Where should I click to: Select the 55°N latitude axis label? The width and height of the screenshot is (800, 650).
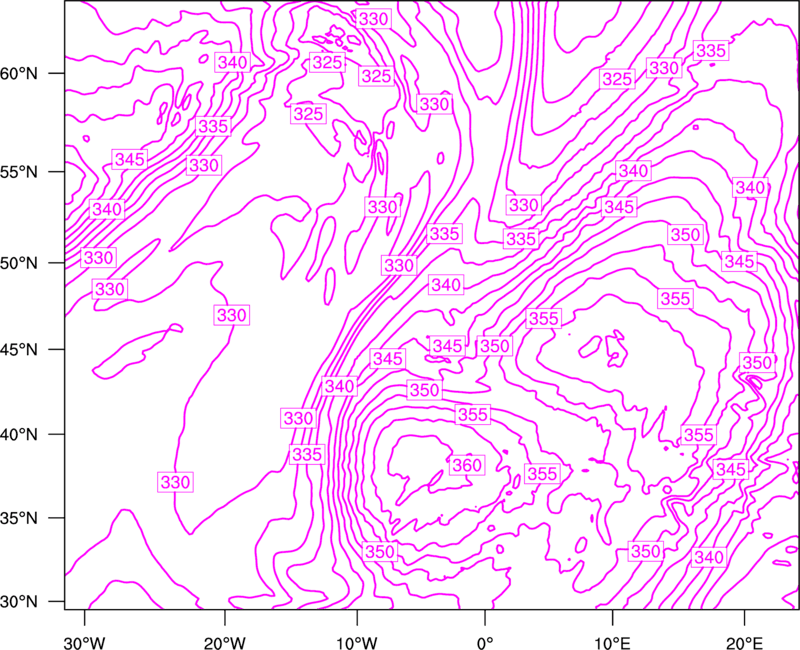(19, 172)
